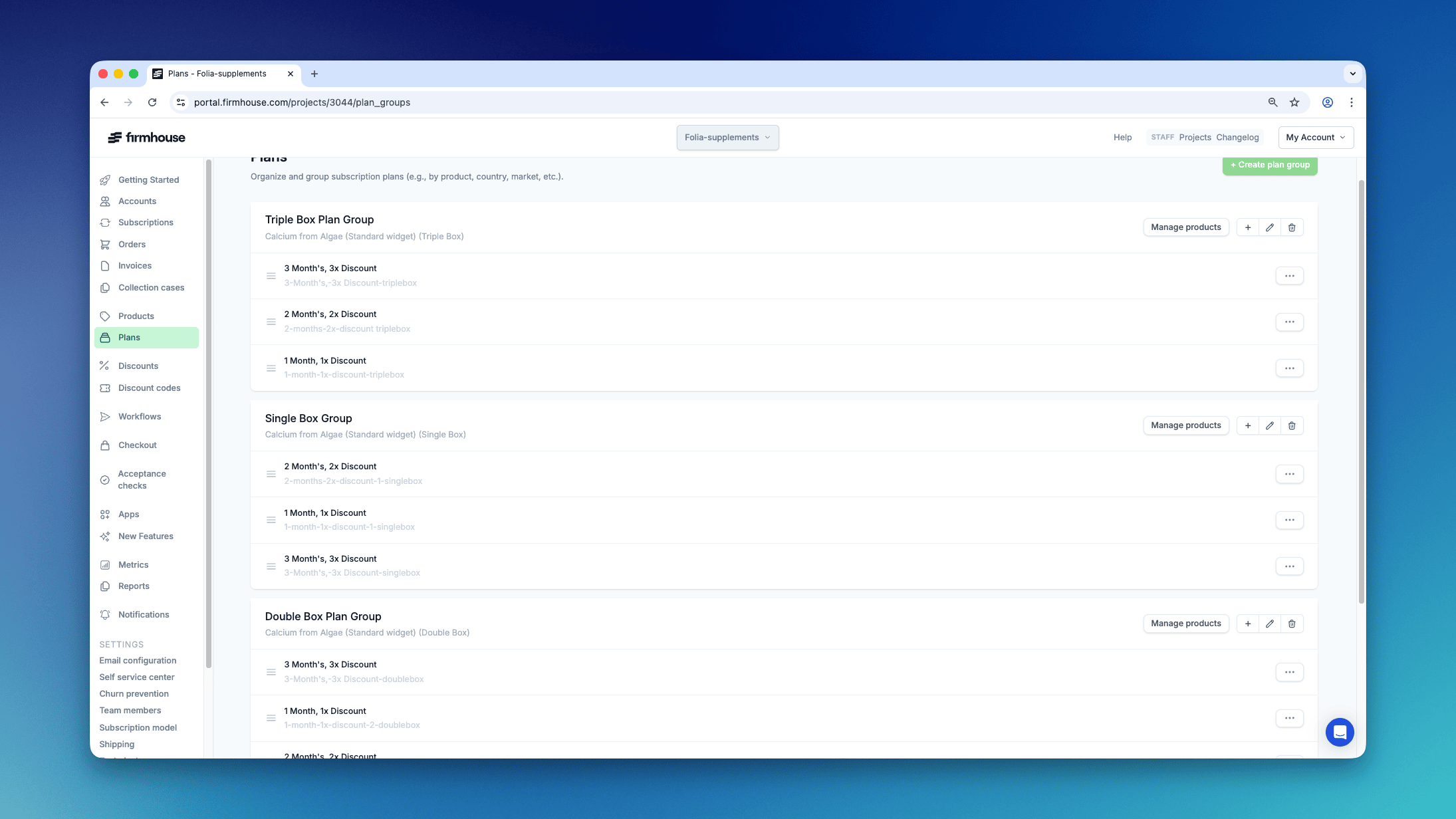Add plan to Double Box Plan Group

[x=1247, y=624]
